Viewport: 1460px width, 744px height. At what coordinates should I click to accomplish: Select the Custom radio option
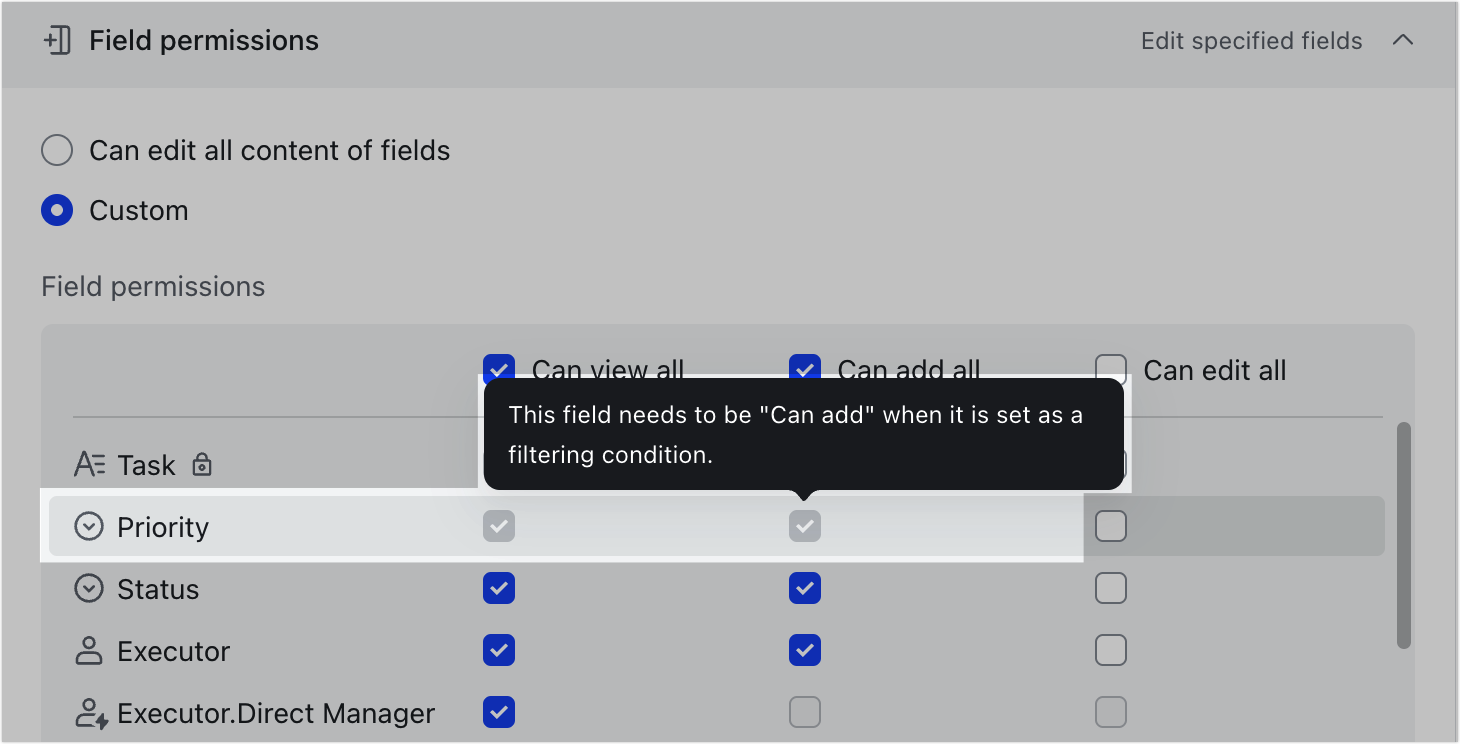[57, 211]
